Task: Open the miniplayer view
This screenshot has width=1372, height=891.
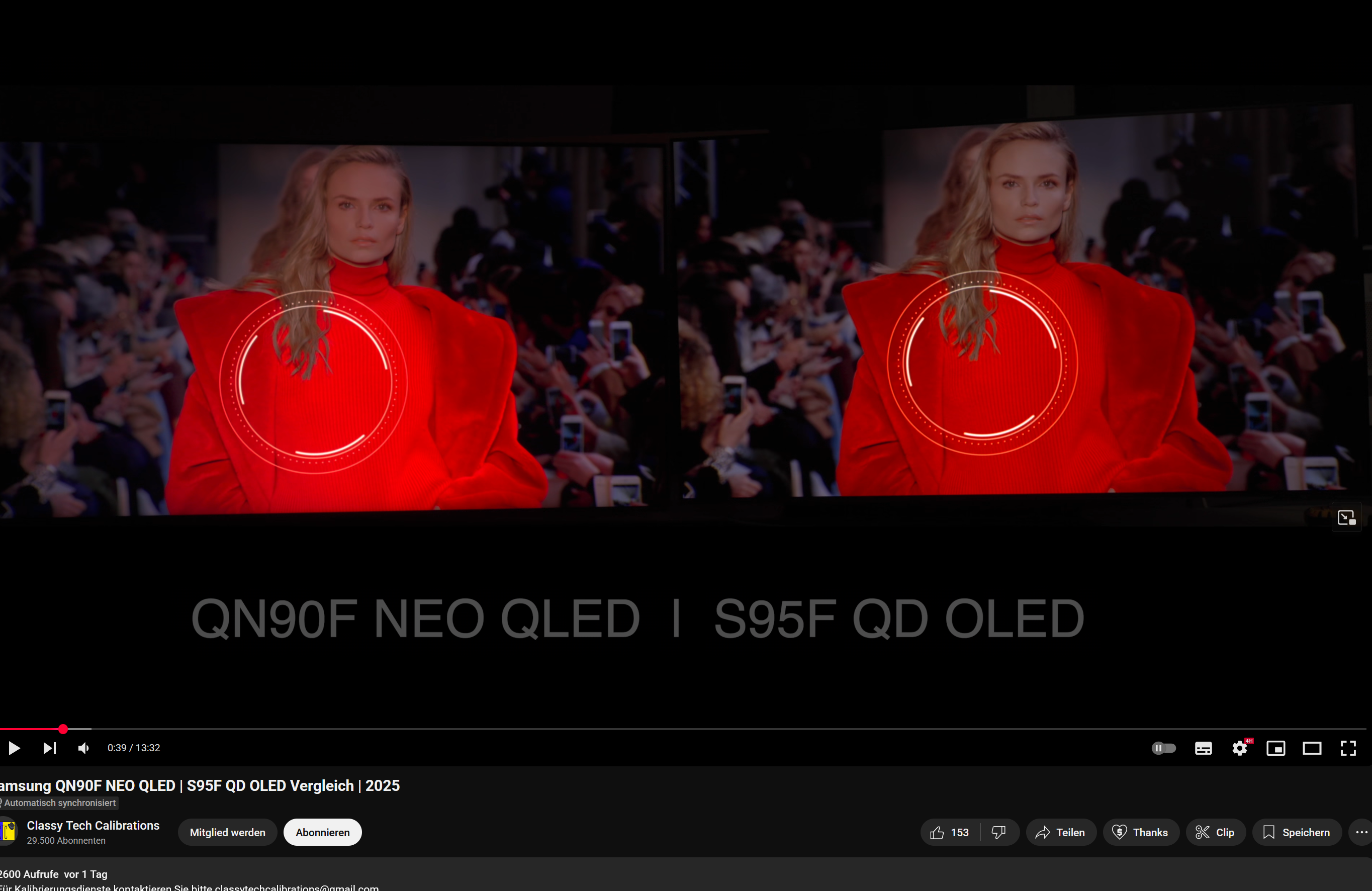Action: coord(1276,748)
